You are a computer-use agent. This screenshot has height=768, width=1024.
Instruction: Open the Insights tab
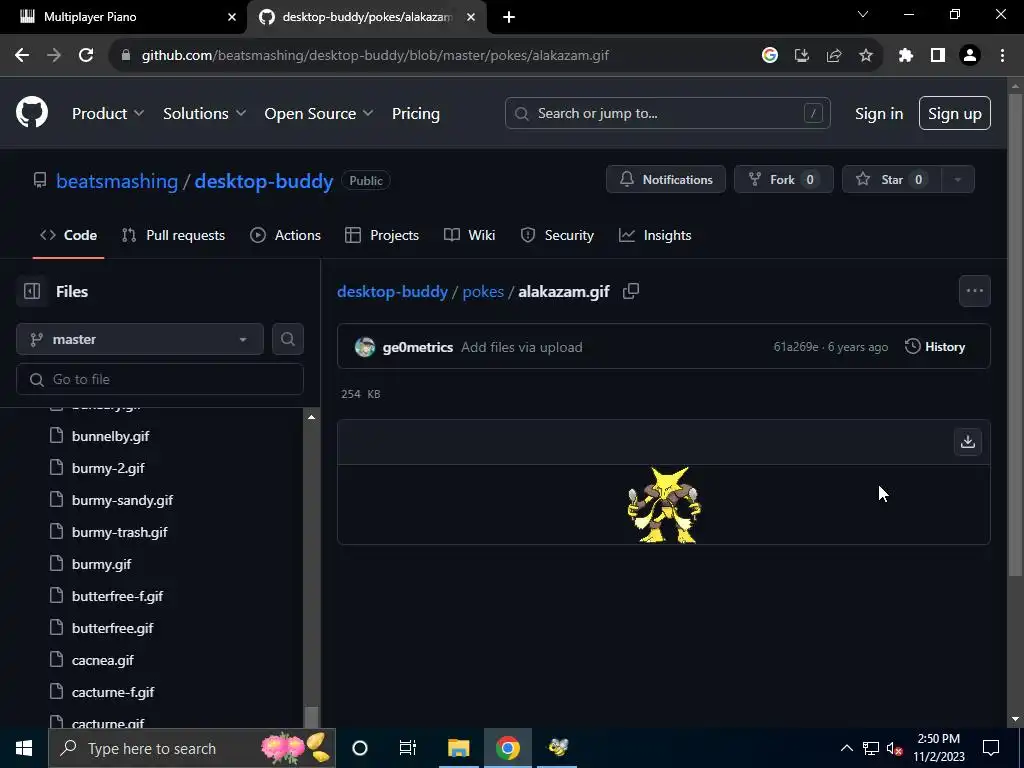click(655, 235)
